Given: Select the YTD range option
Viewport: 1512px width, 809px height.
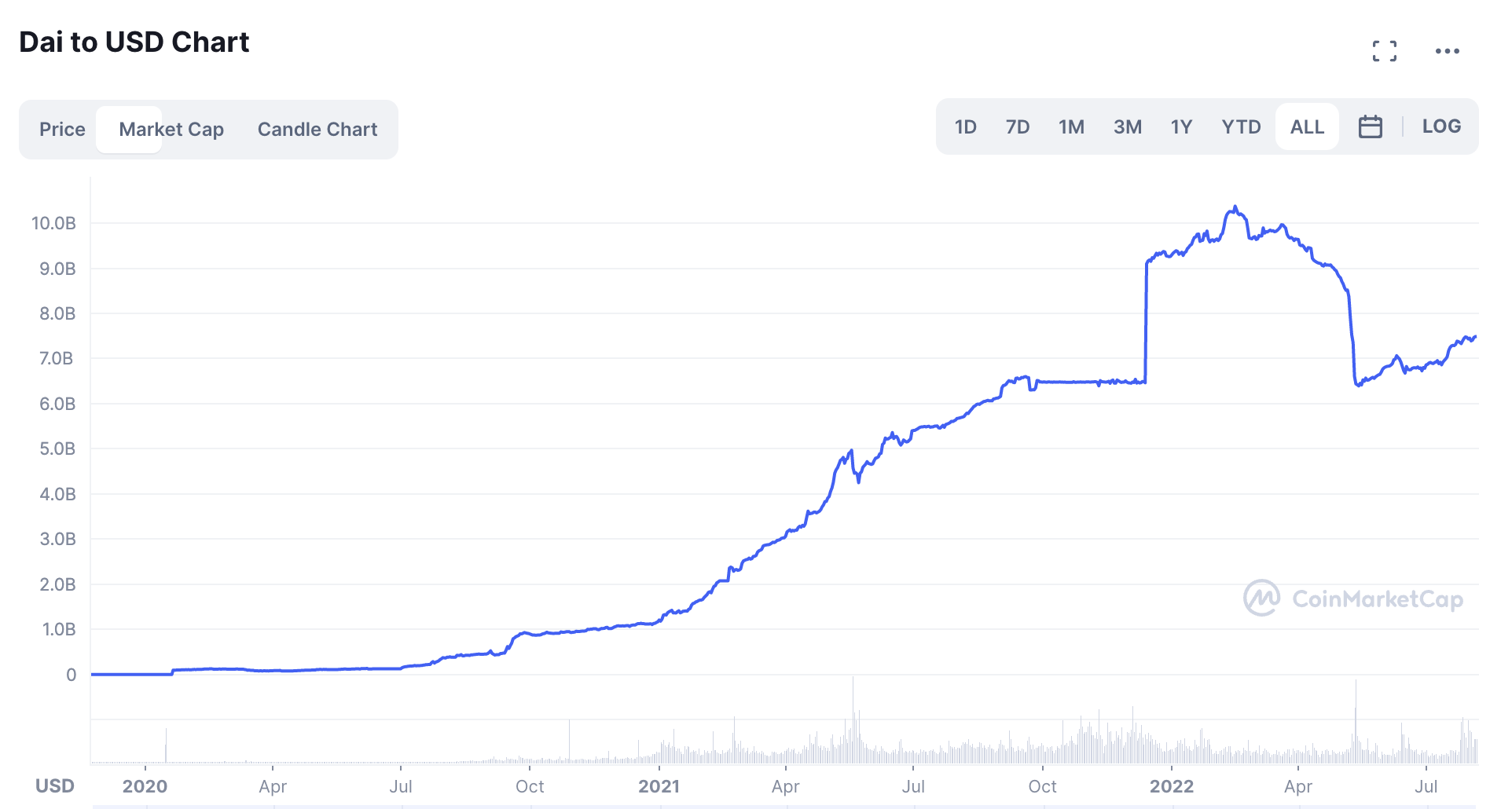Looking at the screenshot, I should pyautogui.click(x=1241, y=126).
